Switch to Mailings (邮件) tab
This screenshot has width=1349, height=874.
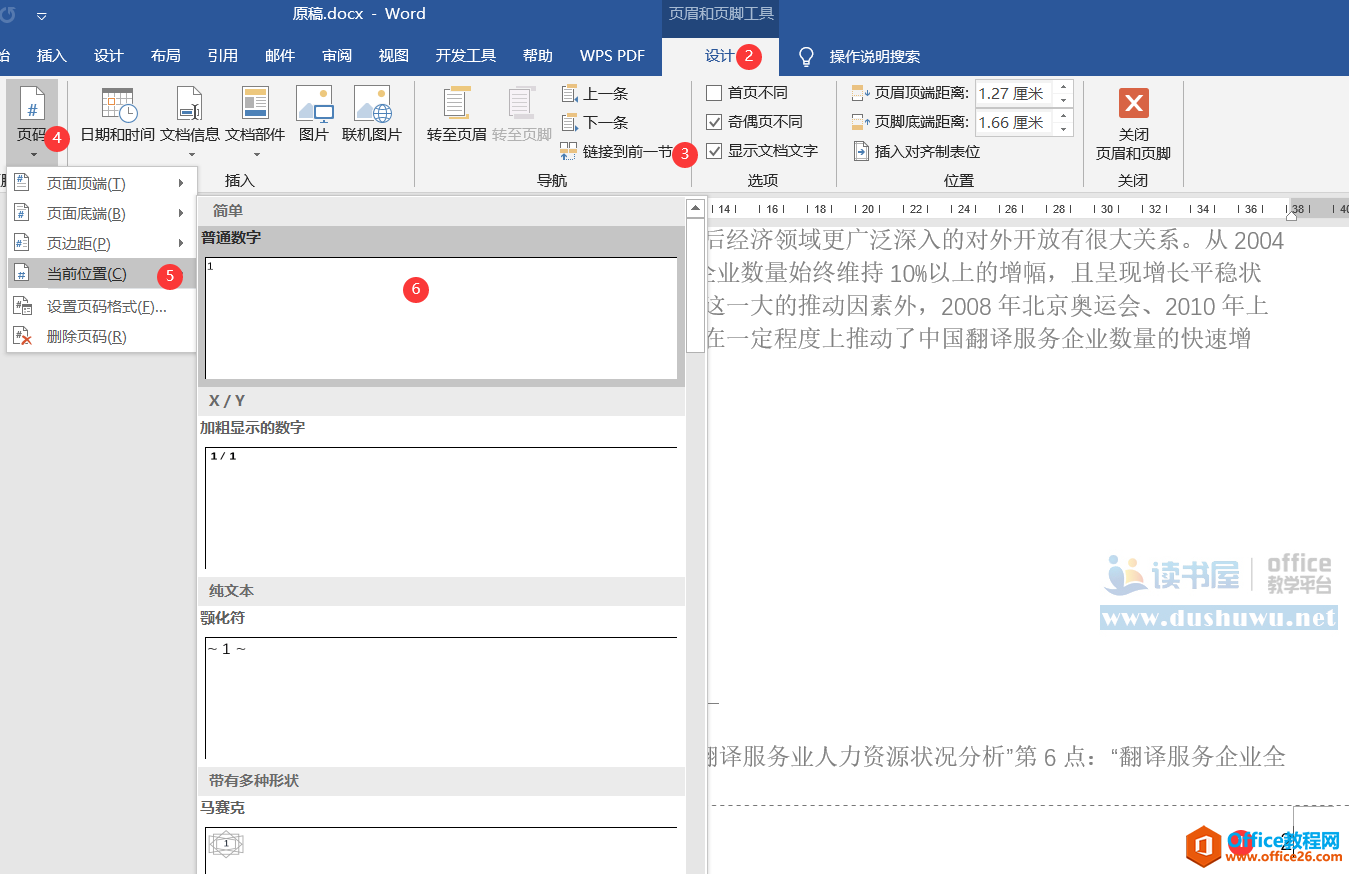point(280,56)
